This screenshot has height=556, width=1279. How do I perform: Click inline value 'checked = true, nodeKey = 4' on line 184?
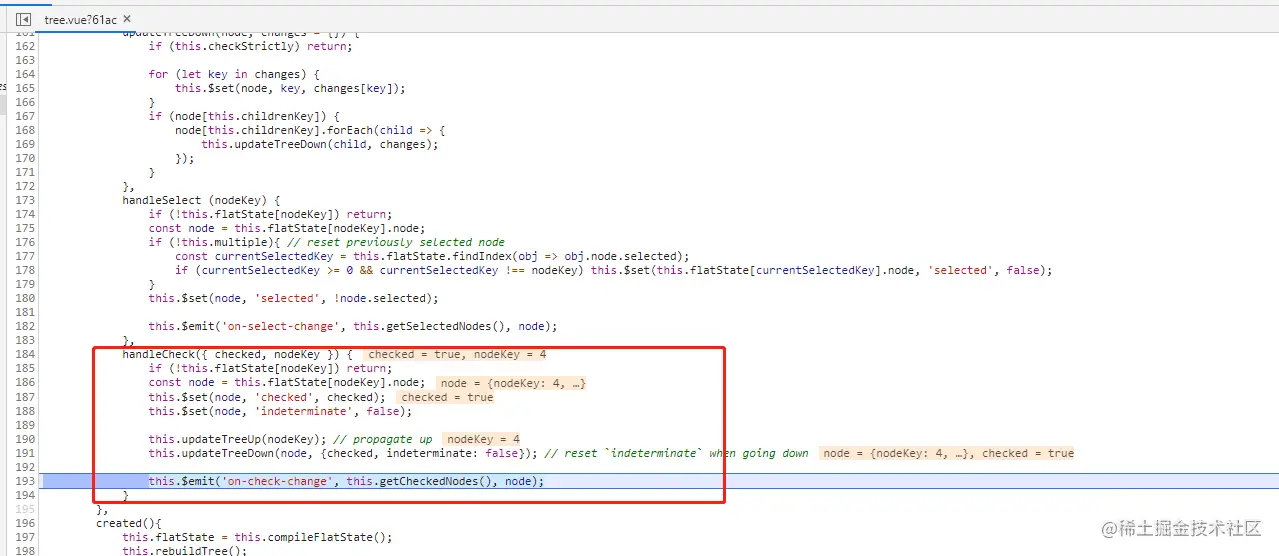[x=457, y=354]
